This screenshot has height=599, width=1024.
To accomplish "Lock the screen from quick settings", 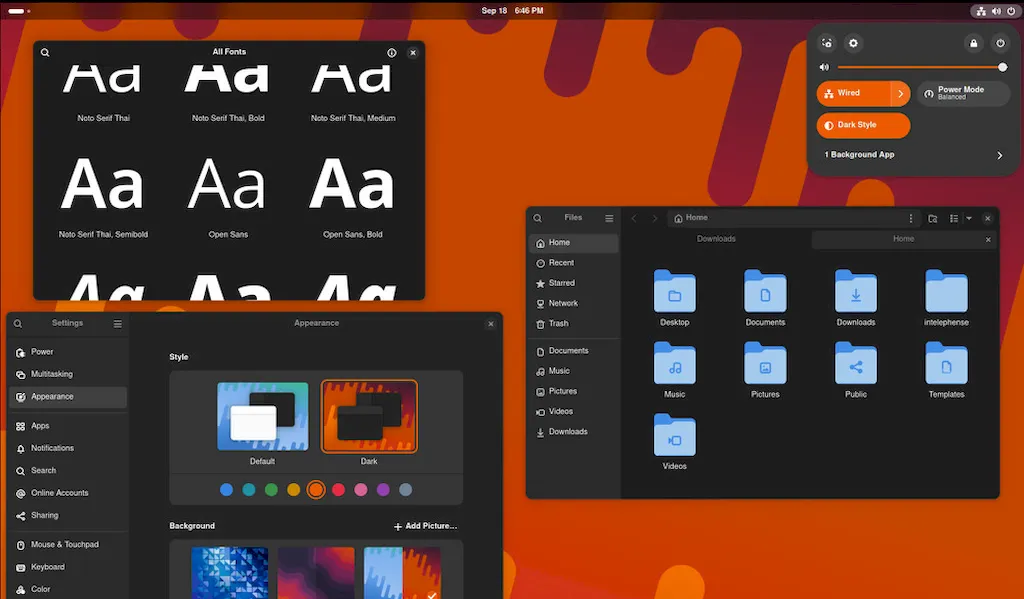I will coord(974,43).
